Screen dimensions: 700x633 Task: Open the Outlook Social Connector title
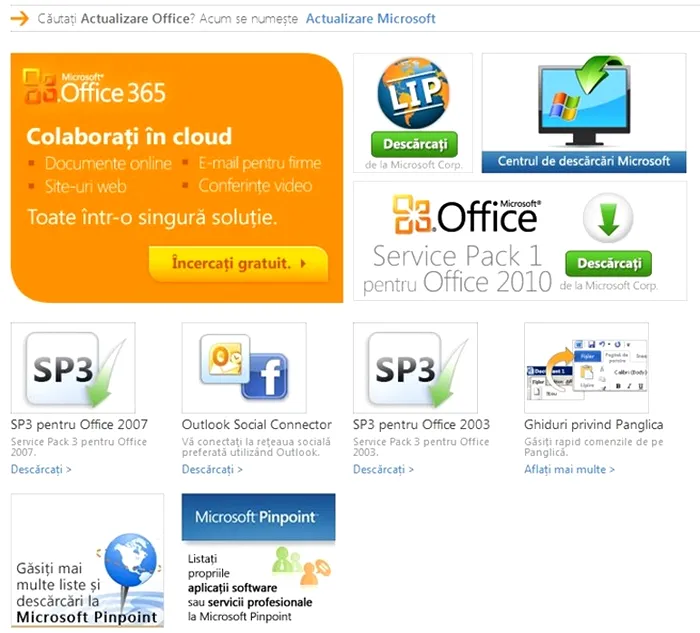point(257,425)
